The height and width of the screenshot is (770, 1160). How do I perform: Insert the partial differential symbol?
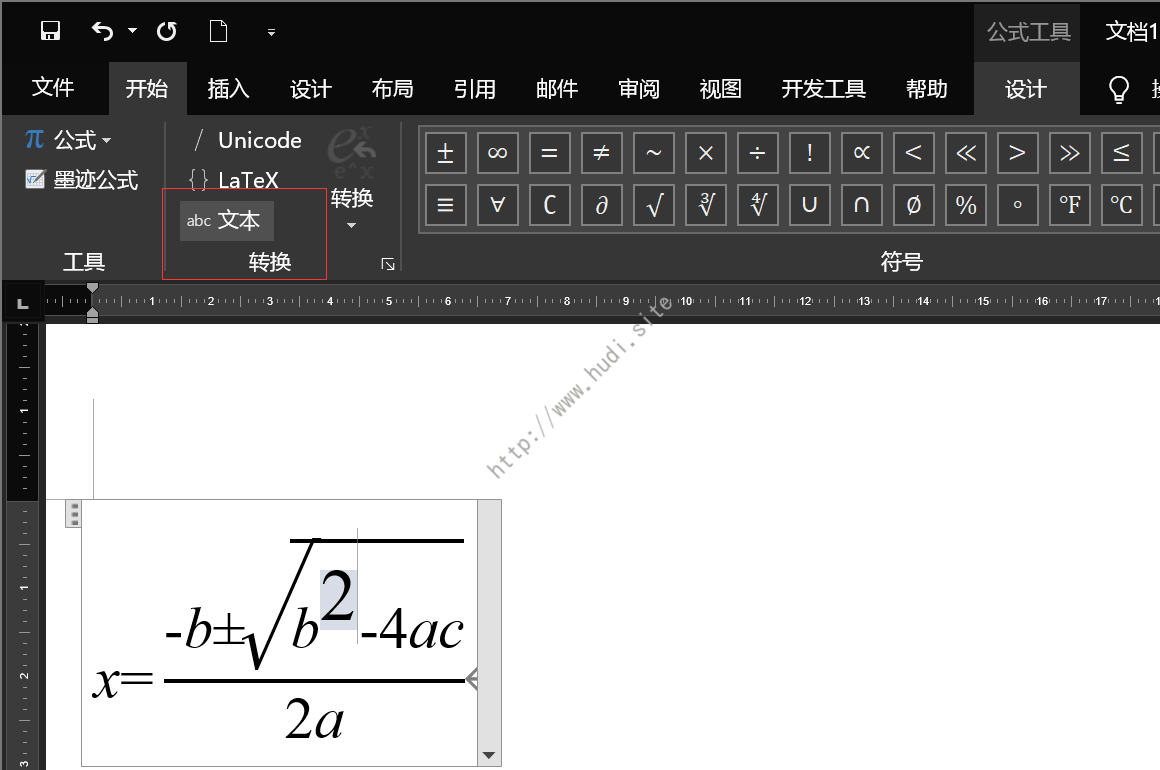coord(601,205)
